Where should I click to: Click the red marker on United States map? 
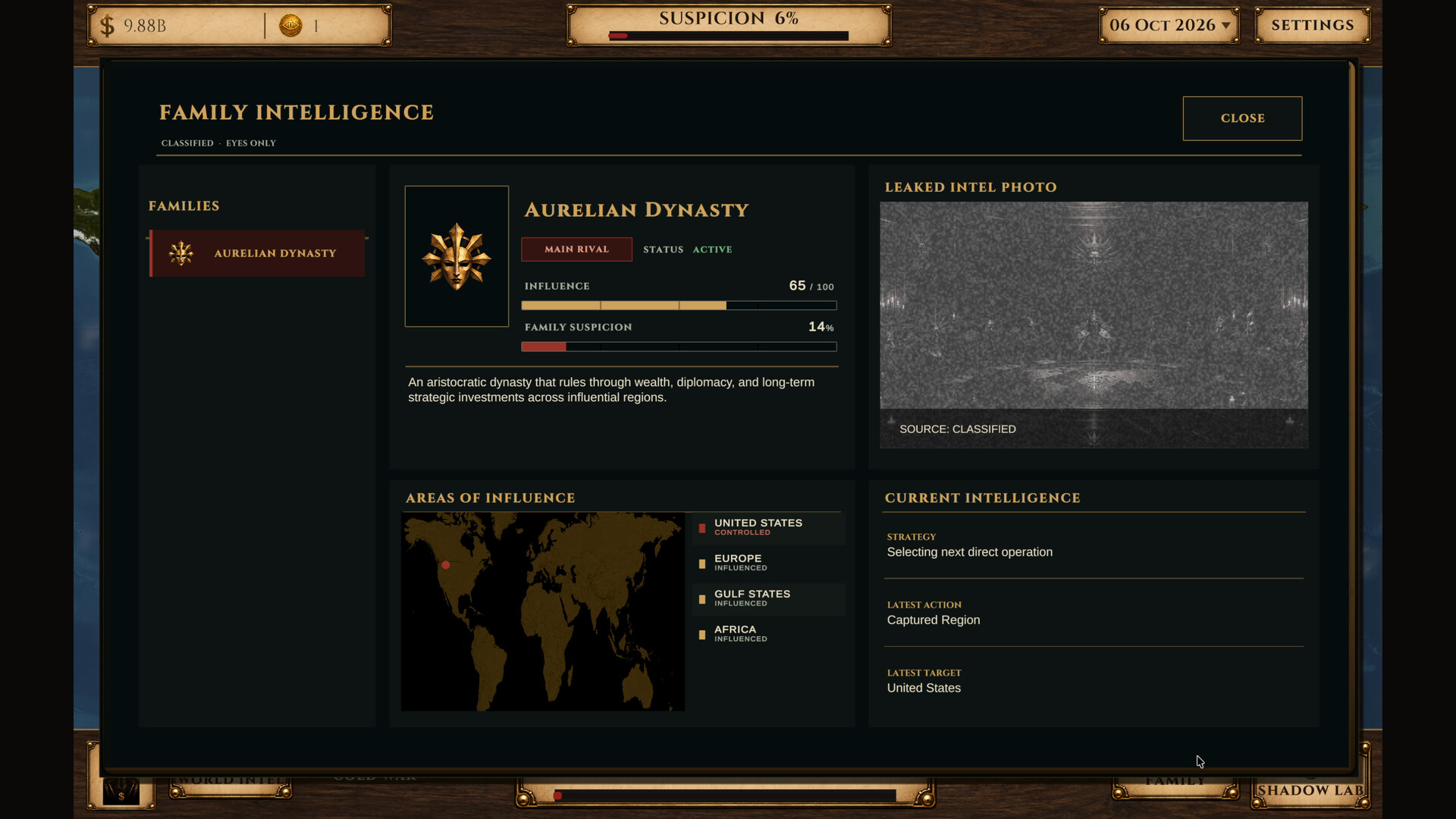coord(446,565)
